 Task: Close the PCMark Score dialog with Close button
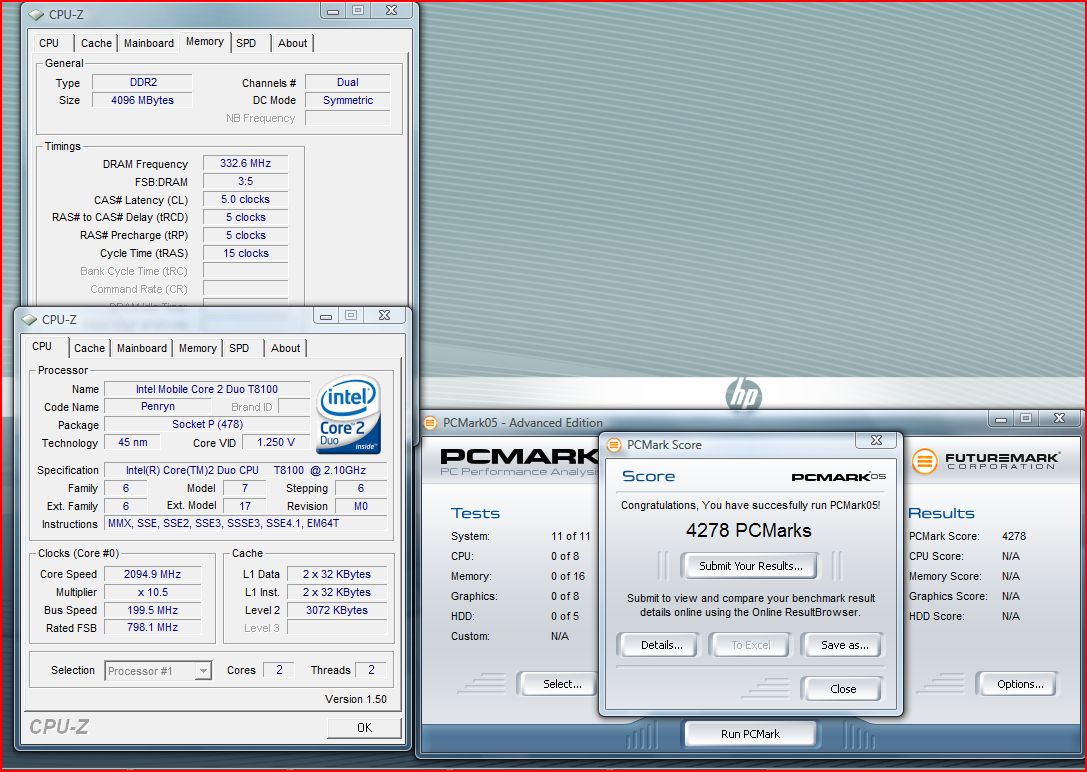point(842,689)
